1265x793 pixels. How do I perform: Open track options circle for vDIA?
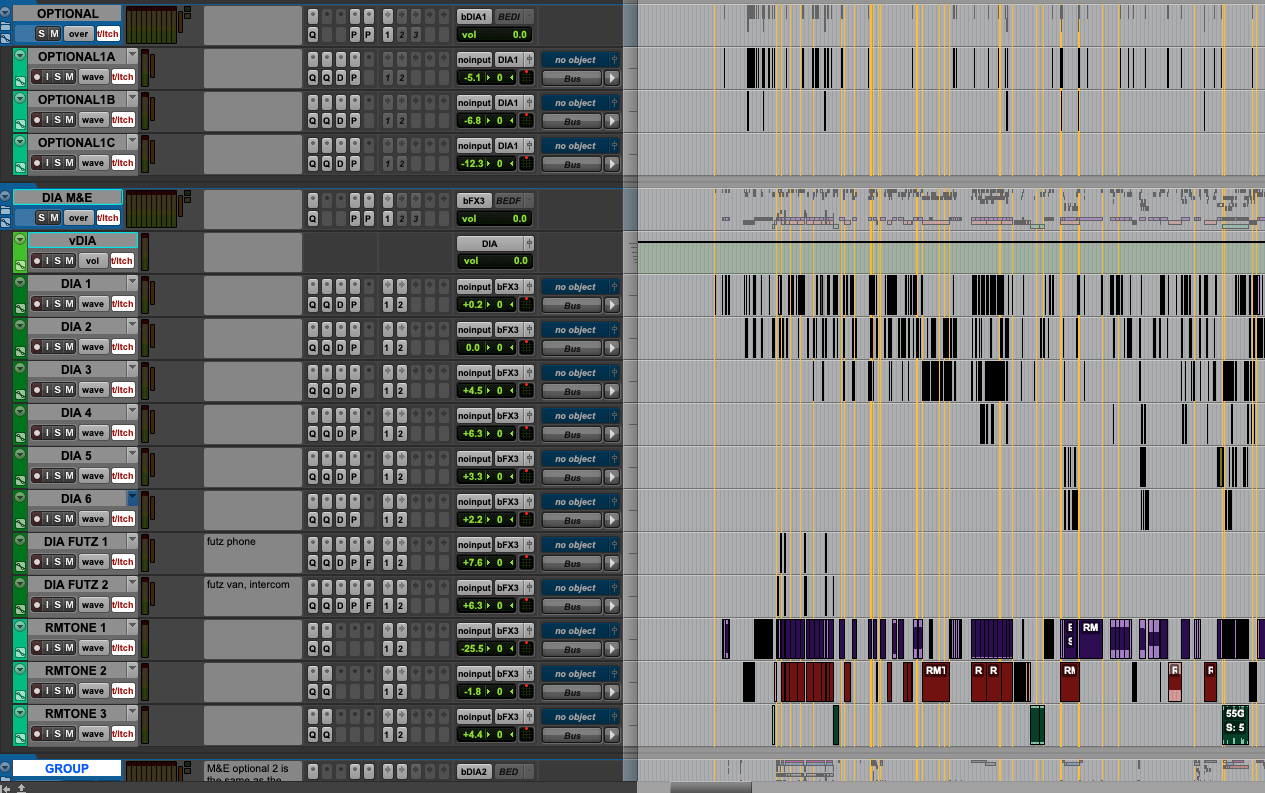click(20, 240)
